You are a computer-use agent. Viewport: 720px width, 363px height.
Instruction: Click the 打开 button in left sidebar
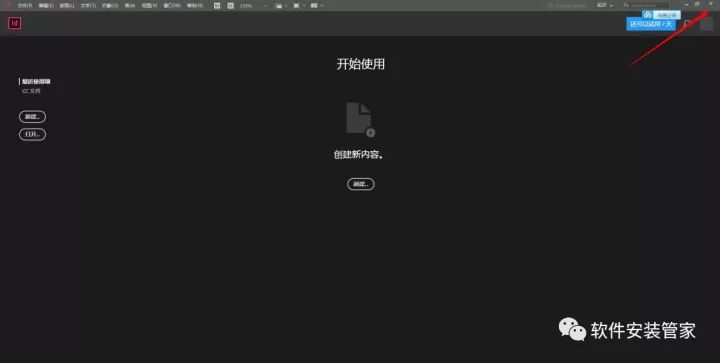coord(32,134)
